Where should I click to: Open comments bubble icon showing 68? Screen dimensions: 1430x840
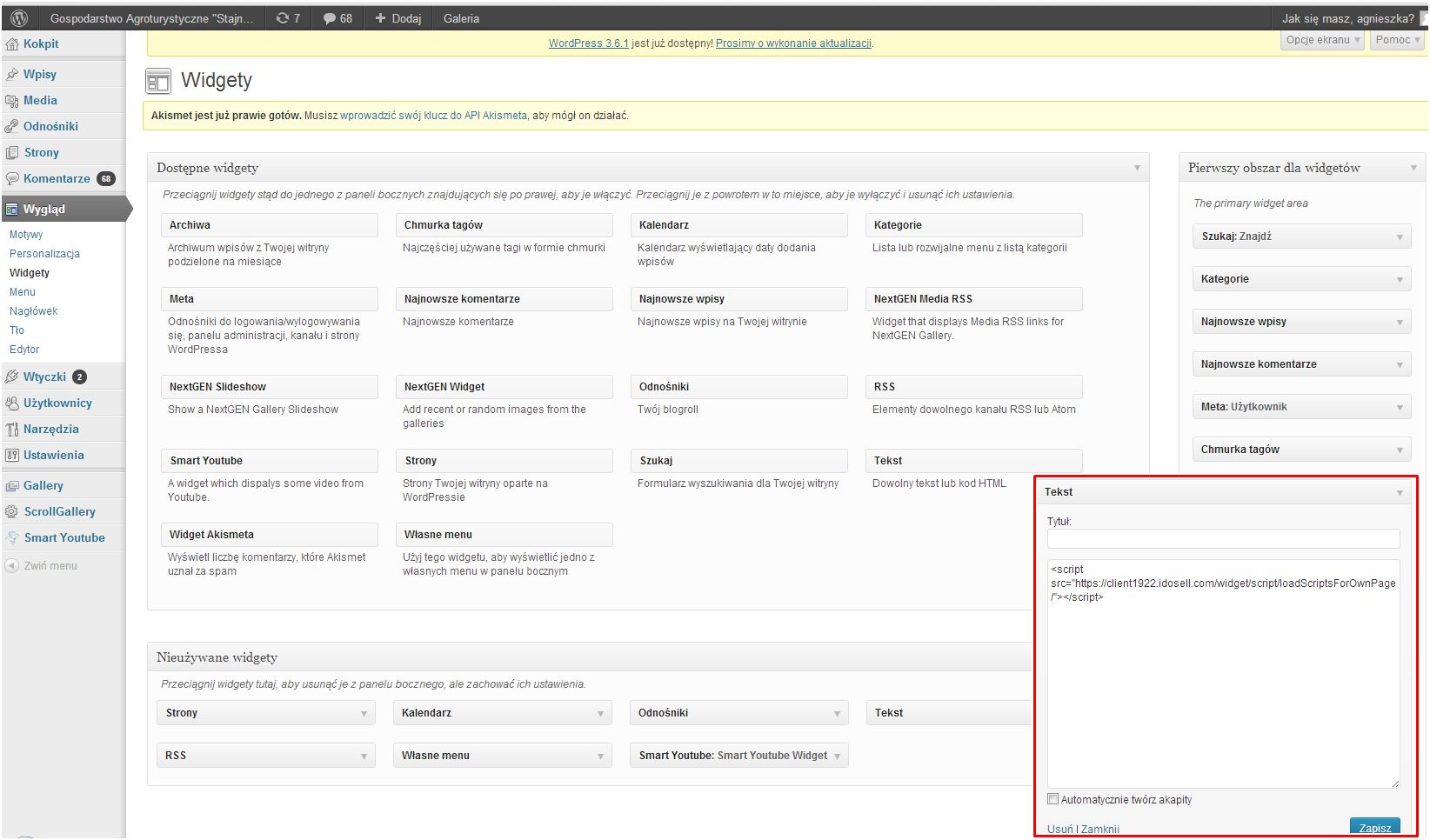337,18
